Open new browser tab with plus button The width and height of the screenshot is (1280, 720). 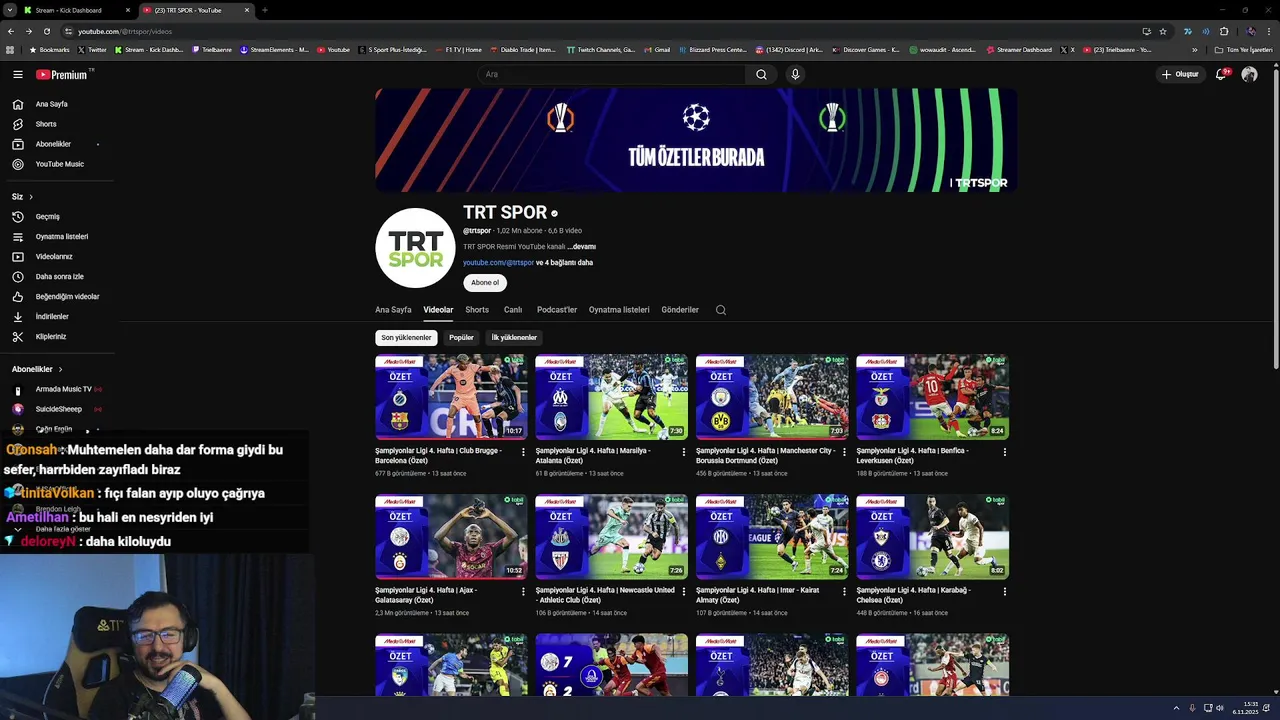point(264,10)
